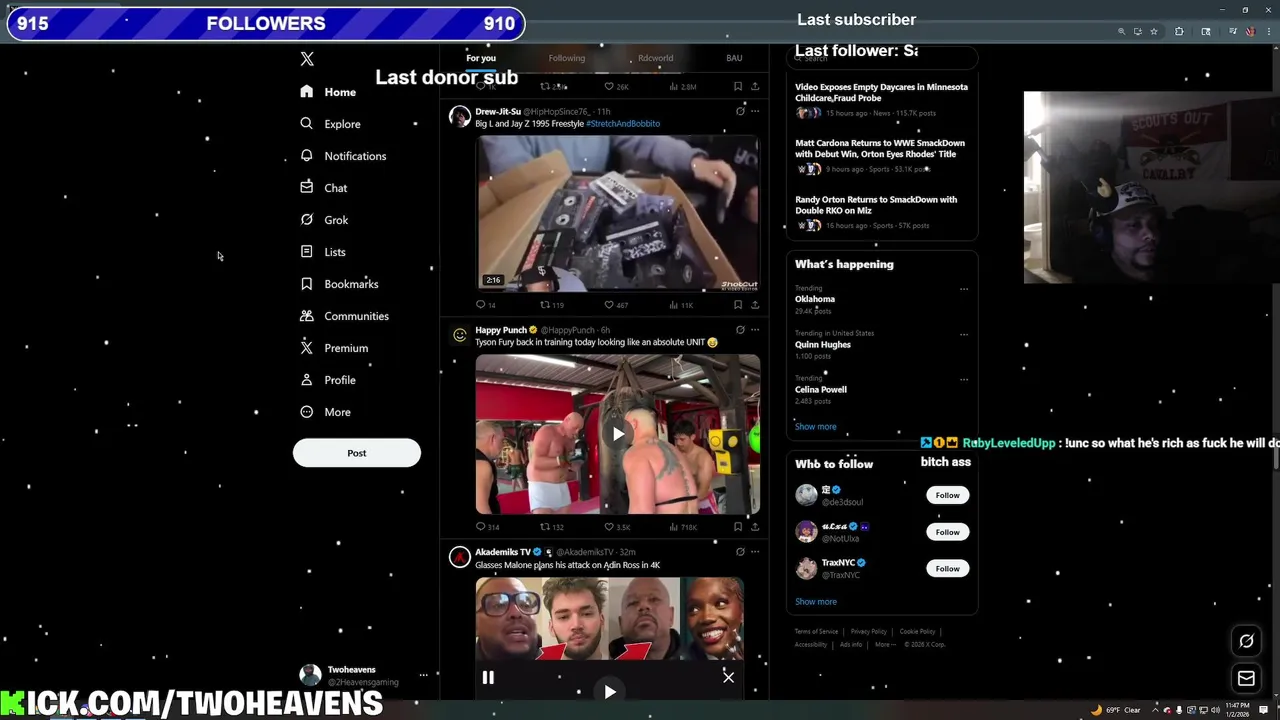Repost the Happy Punch post with 132 reposts
The height and width of the screenshot is (720, 1280).
click(552, 527)
